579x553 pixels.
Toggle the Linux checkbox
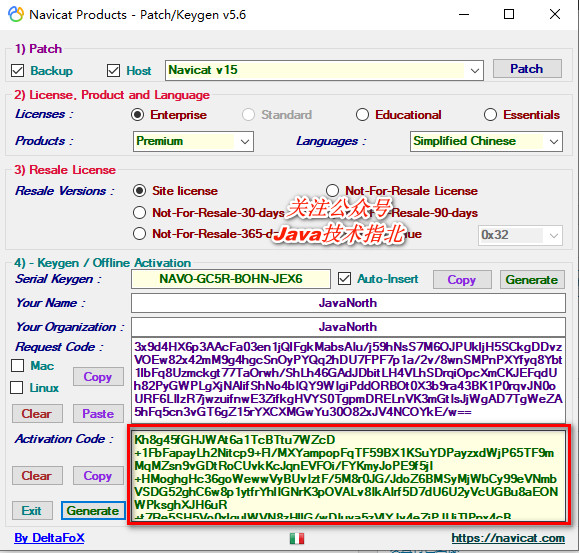click(17, 388)
